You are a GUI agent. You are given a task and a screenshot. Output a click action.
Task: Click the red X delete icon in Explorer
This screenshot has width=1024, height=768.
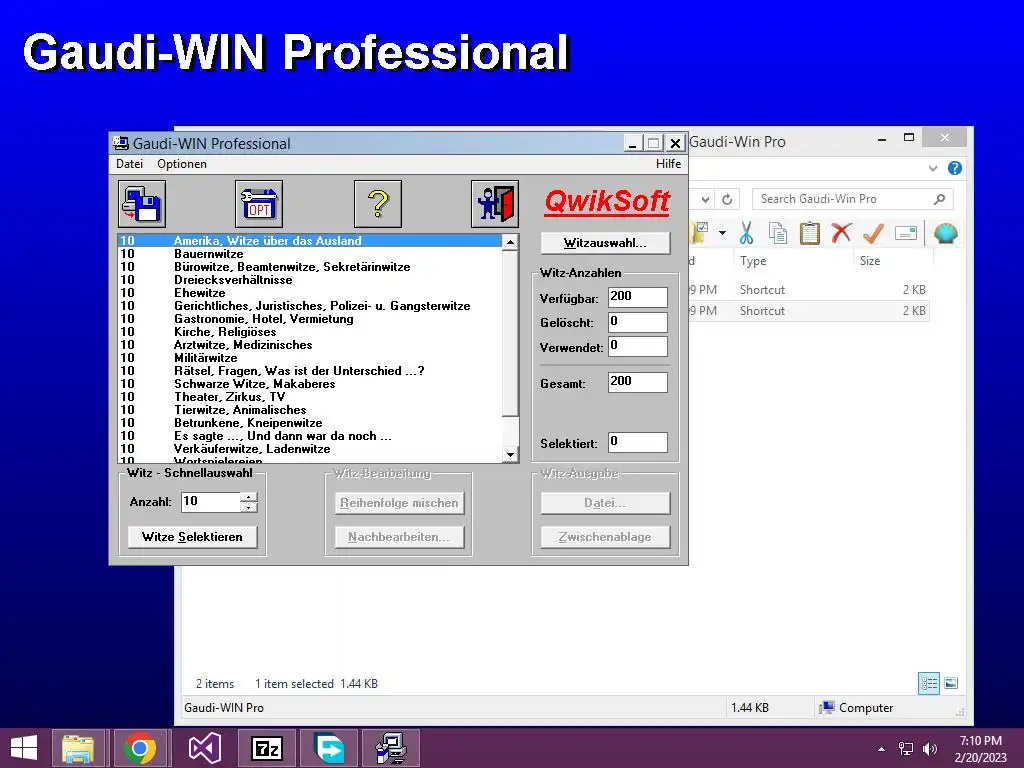tap(841, 232)
